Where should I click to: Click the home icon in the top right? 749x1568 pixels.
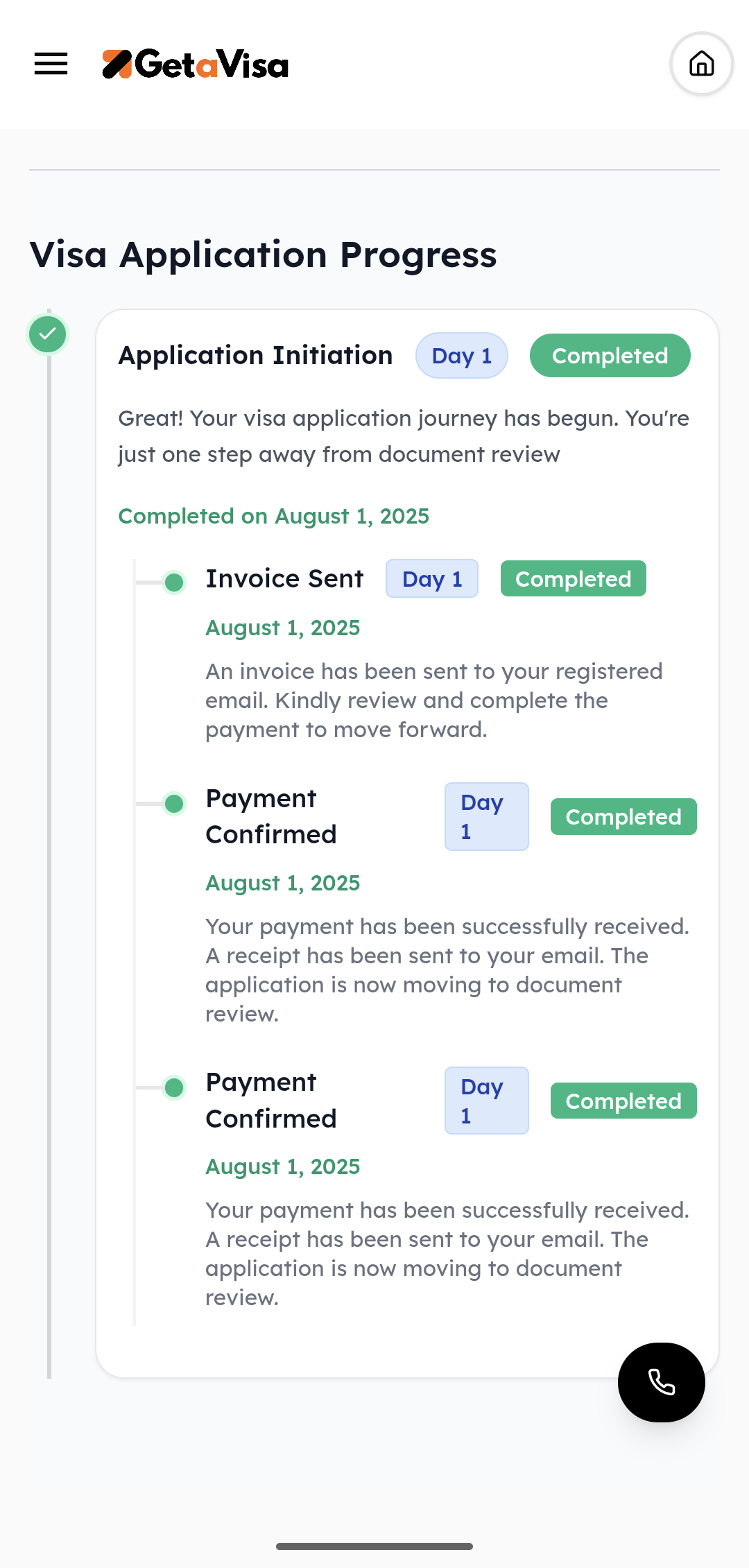coord(701,64)
